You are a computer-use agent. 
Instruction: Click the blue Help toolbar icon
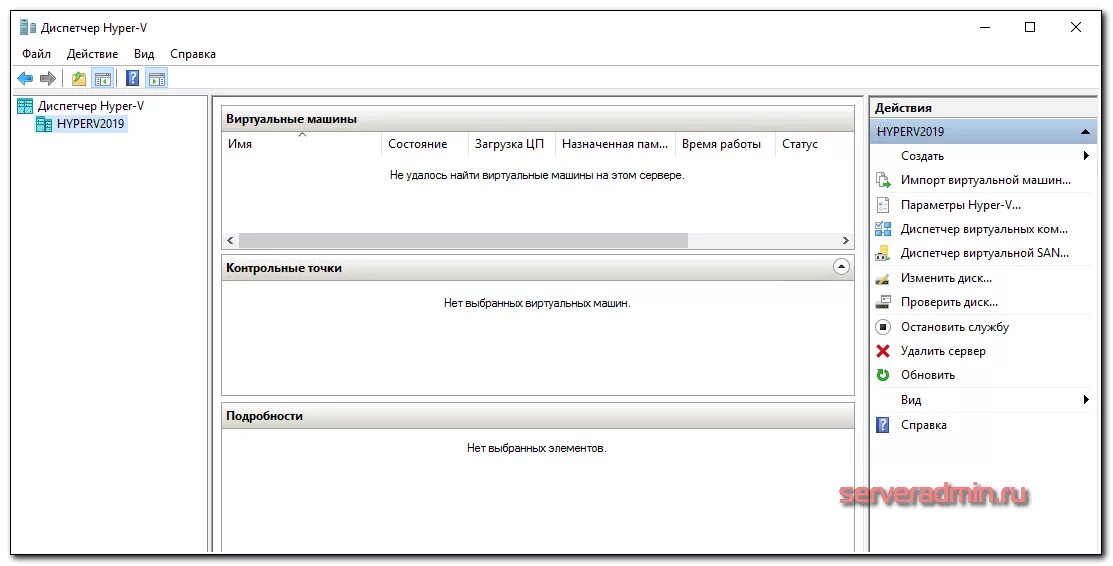coord(132,78)
